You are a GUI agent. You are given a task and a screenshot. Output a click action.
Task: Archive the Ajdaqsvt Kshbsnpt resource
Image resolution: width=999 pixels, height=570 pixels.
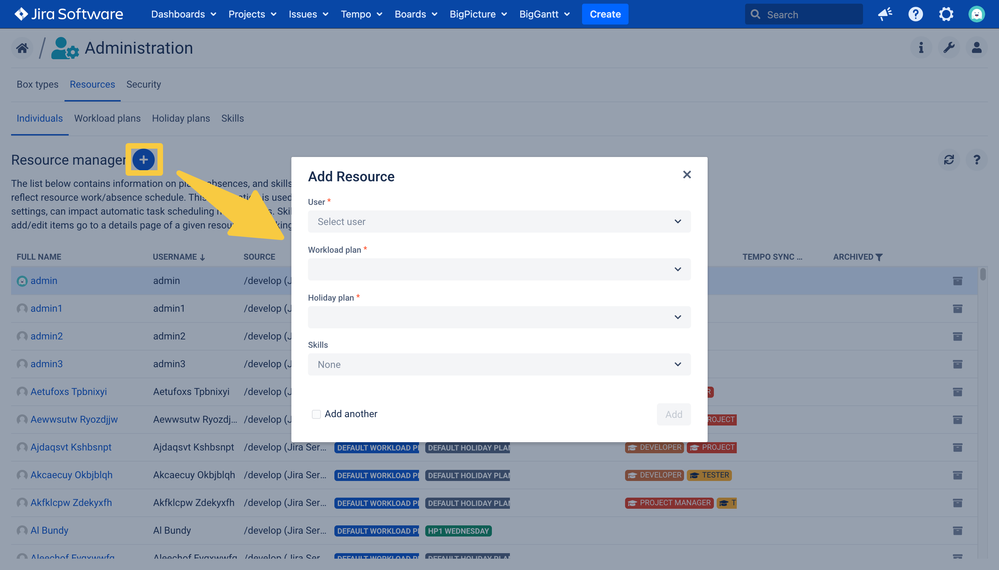tap(958, 447)
